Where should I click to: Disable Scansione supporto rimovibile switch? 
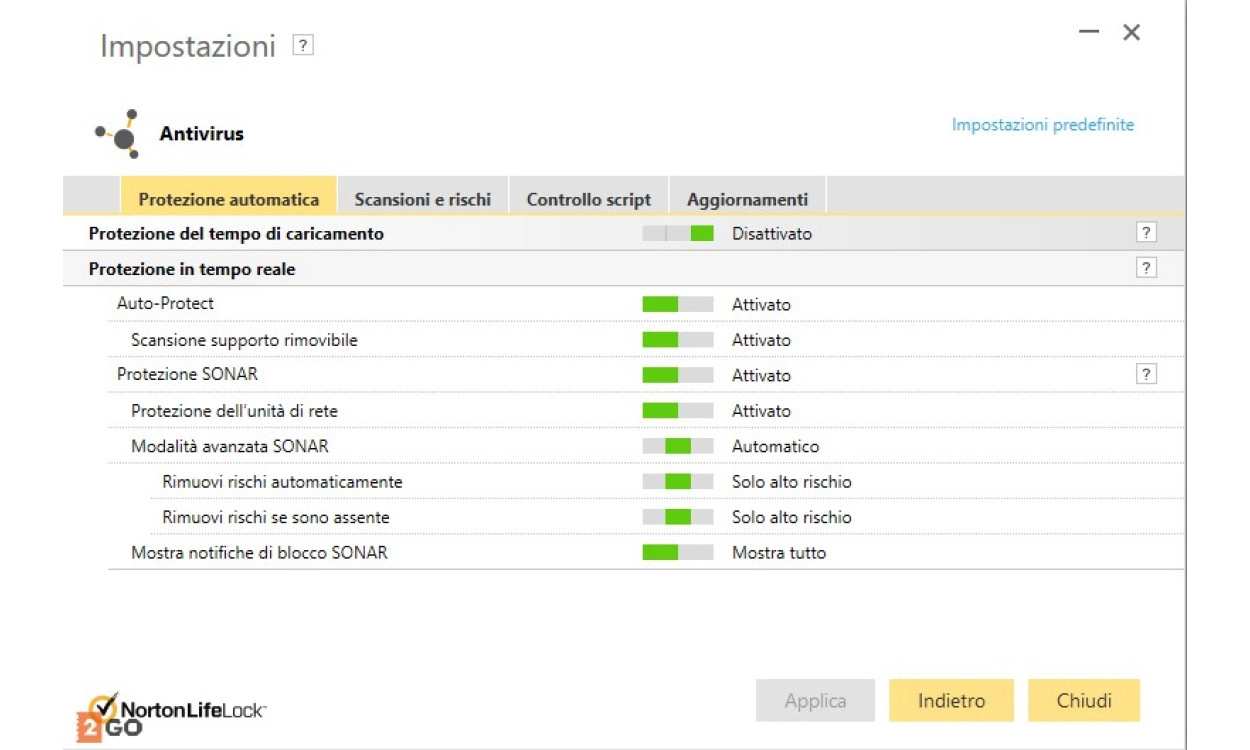(x=677, y=340)
